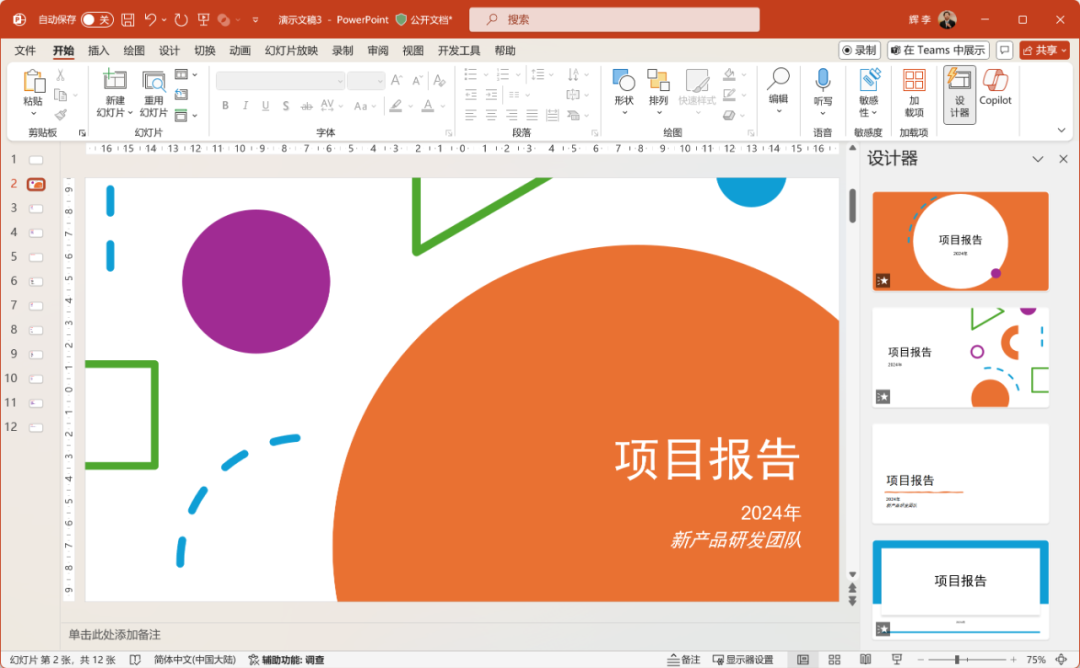
Task: Click the search box in title bar
Action: coord(614,19)
